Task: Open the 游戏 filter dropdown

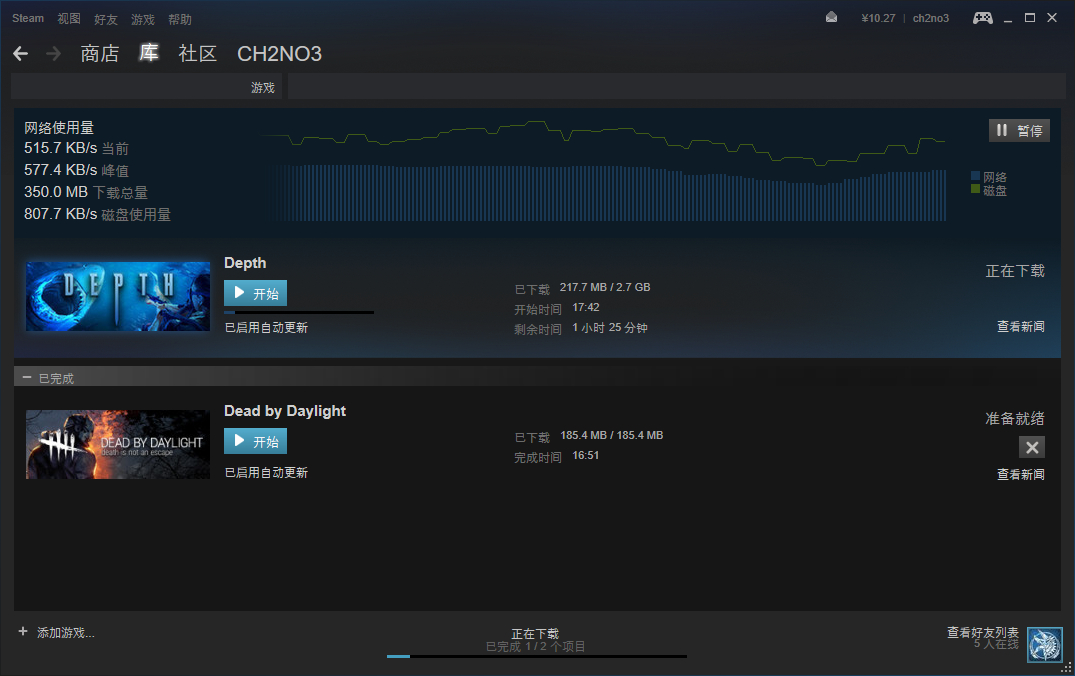Action: point(147,87)
